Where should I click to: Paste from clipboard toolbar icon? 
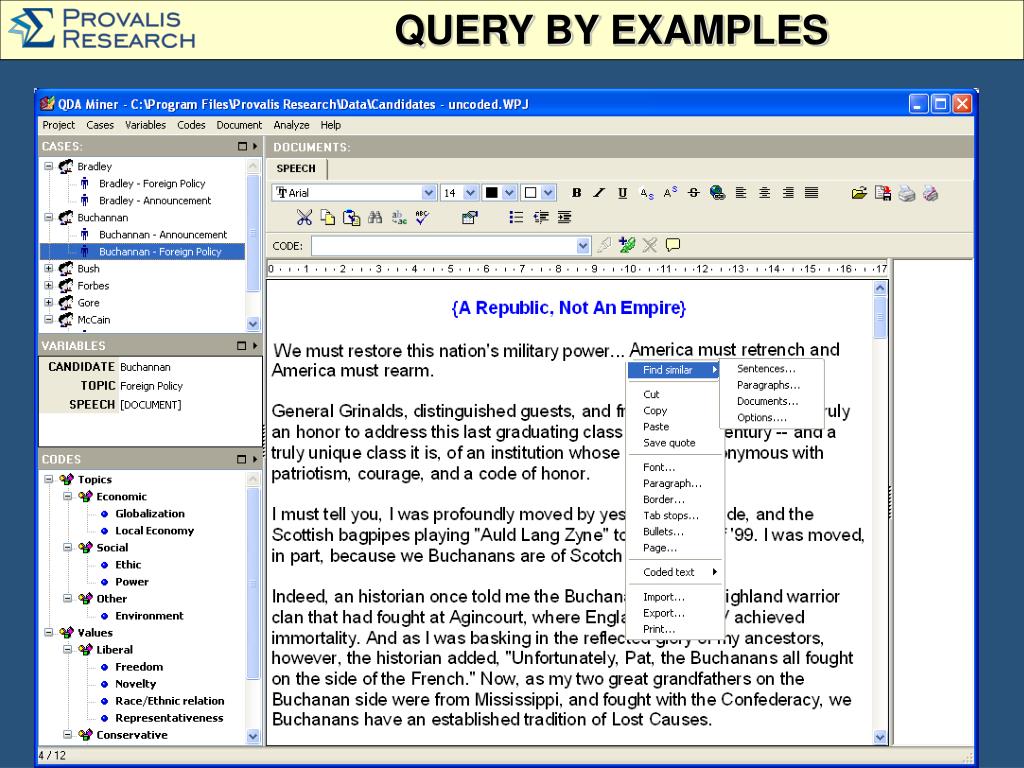351,217
